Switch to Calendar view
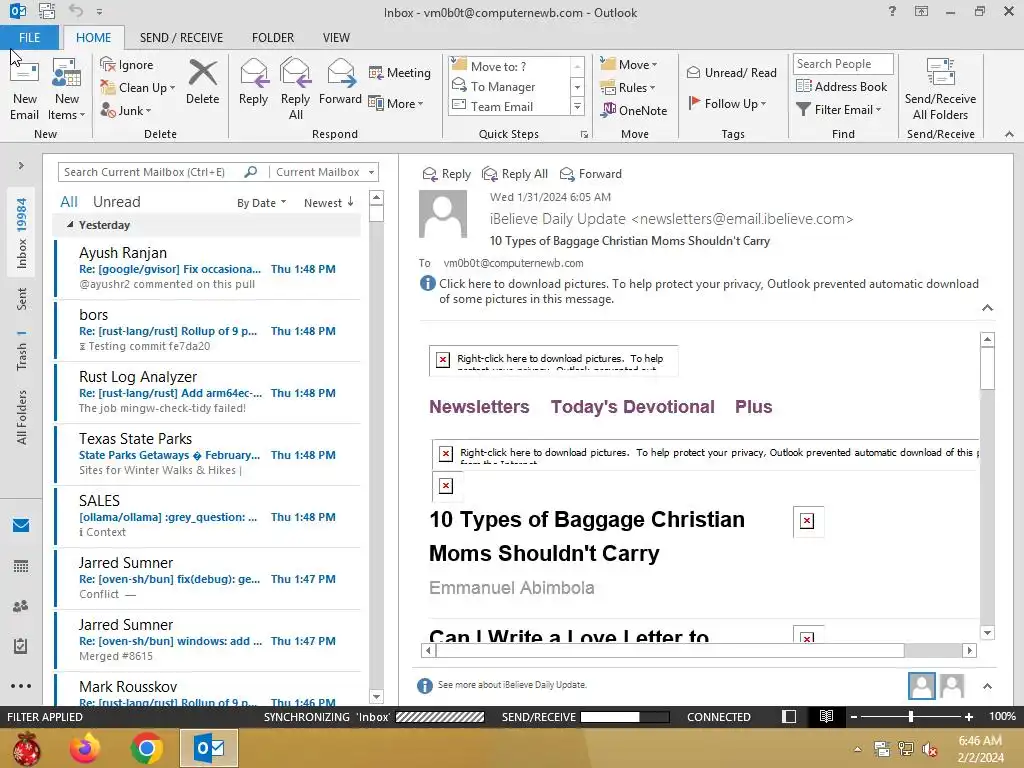 tap(21, 566)
